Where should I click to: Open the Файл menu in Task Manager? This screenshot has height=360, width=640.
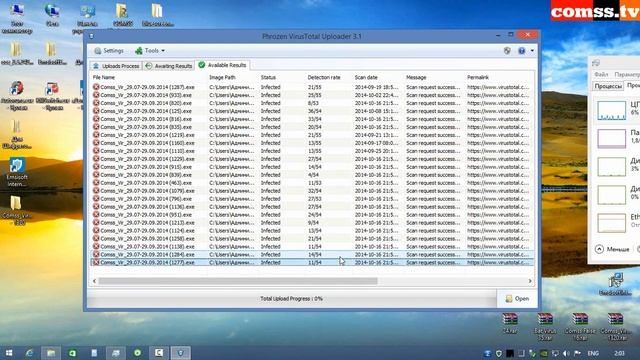pos(601,74)
